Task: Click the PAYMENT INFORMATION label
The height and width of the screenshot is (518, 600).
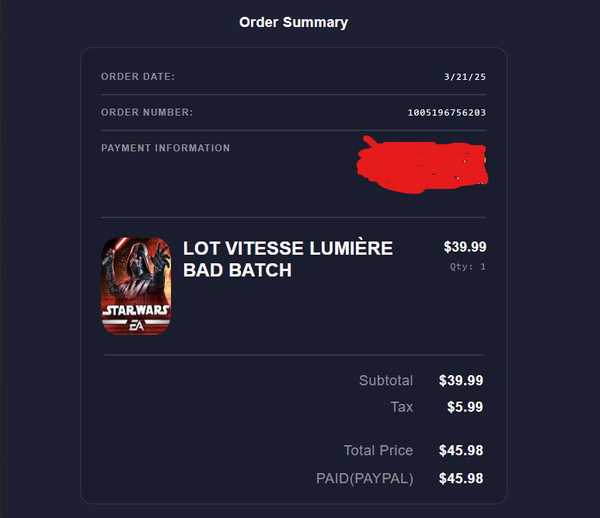Action: (x=165, y=148)
